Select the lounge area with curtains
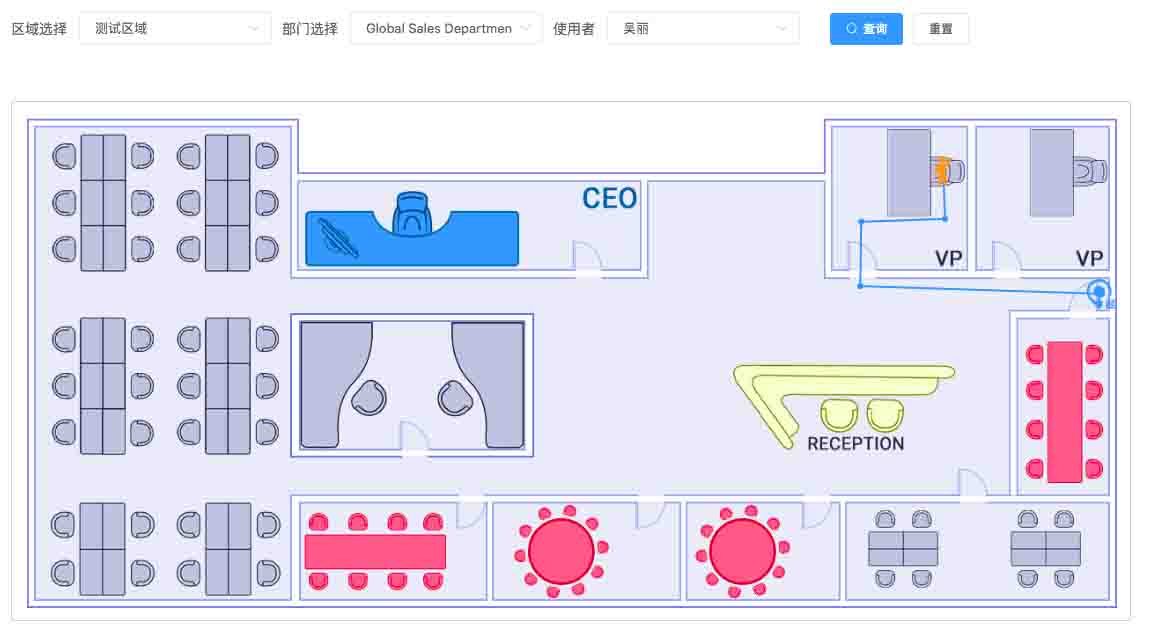The image size is (1149, 625). pos(412,385)
